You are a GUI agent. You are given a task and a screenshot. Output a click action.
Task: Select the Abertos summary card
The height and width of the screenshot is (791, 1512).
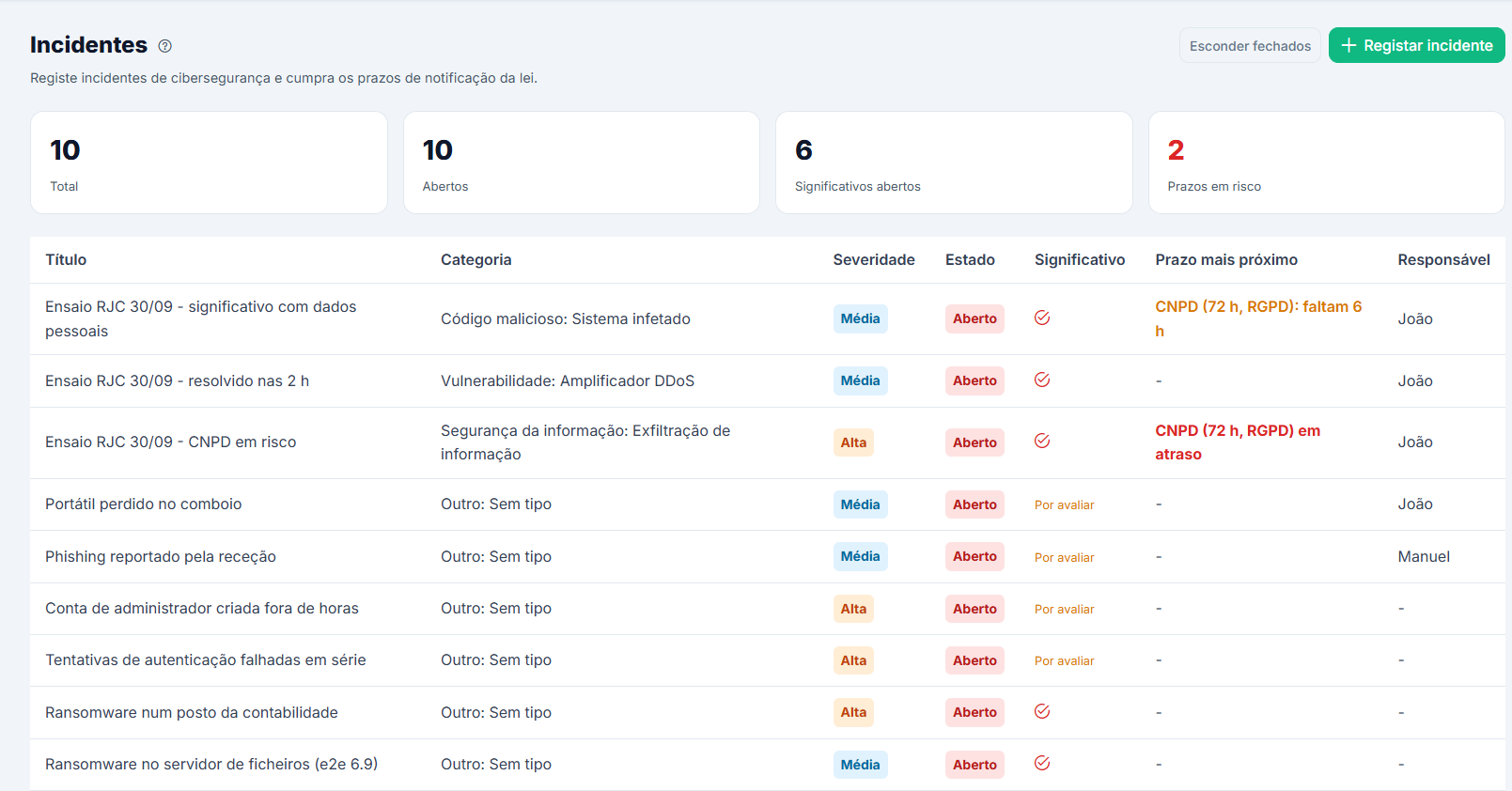pyautogui.click(x=582, y=163)
